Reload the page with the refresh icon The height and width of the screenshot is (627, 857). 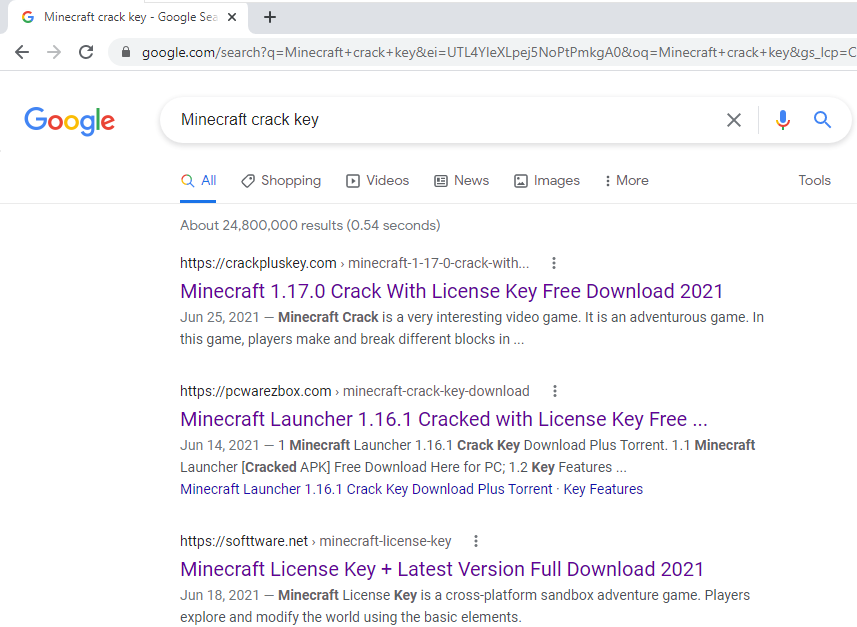[86, 52]
